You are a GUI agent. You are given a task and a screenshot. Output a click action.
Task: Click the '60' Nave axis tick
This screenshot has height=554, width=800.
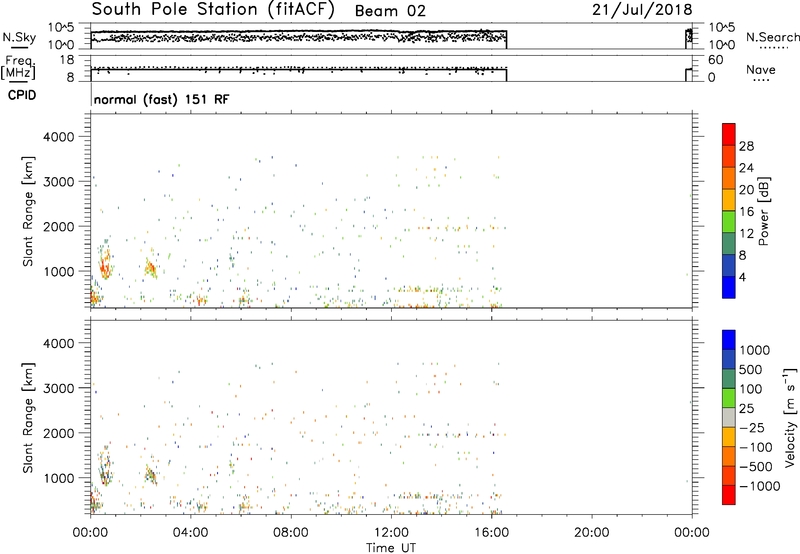point(716,60)
